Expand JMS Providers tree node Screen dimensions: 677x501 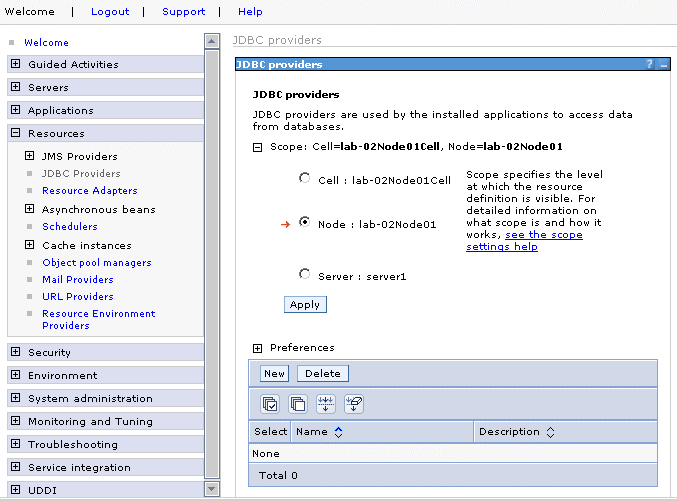click(x=29, y=155)
